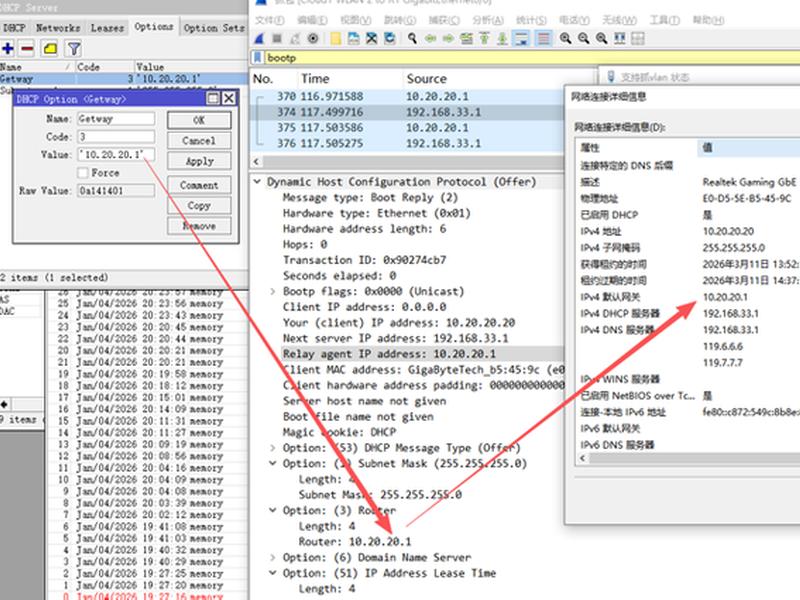
Task: Open the DHCP tab
Action: pyautogui.click(x=14, y=28)
